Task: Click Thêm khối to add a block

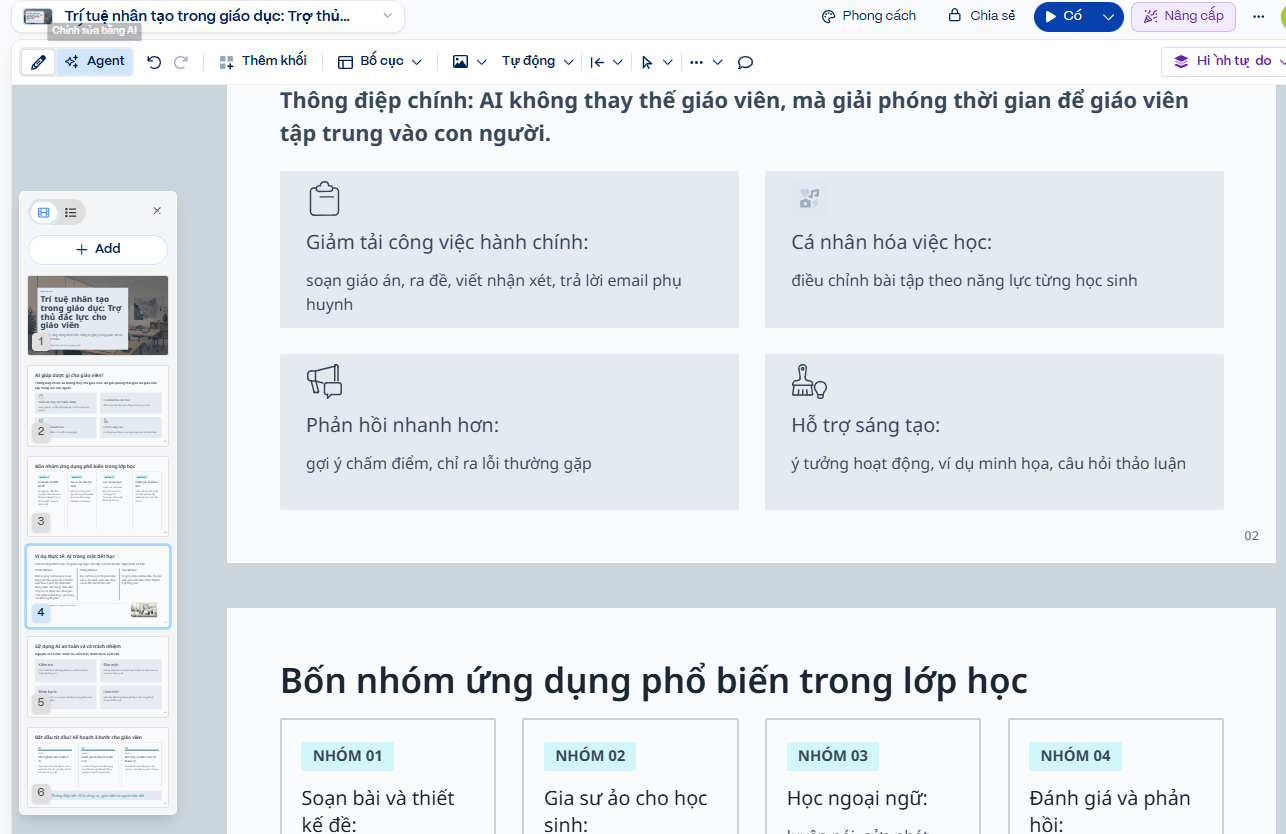Action: pos(263,62)
